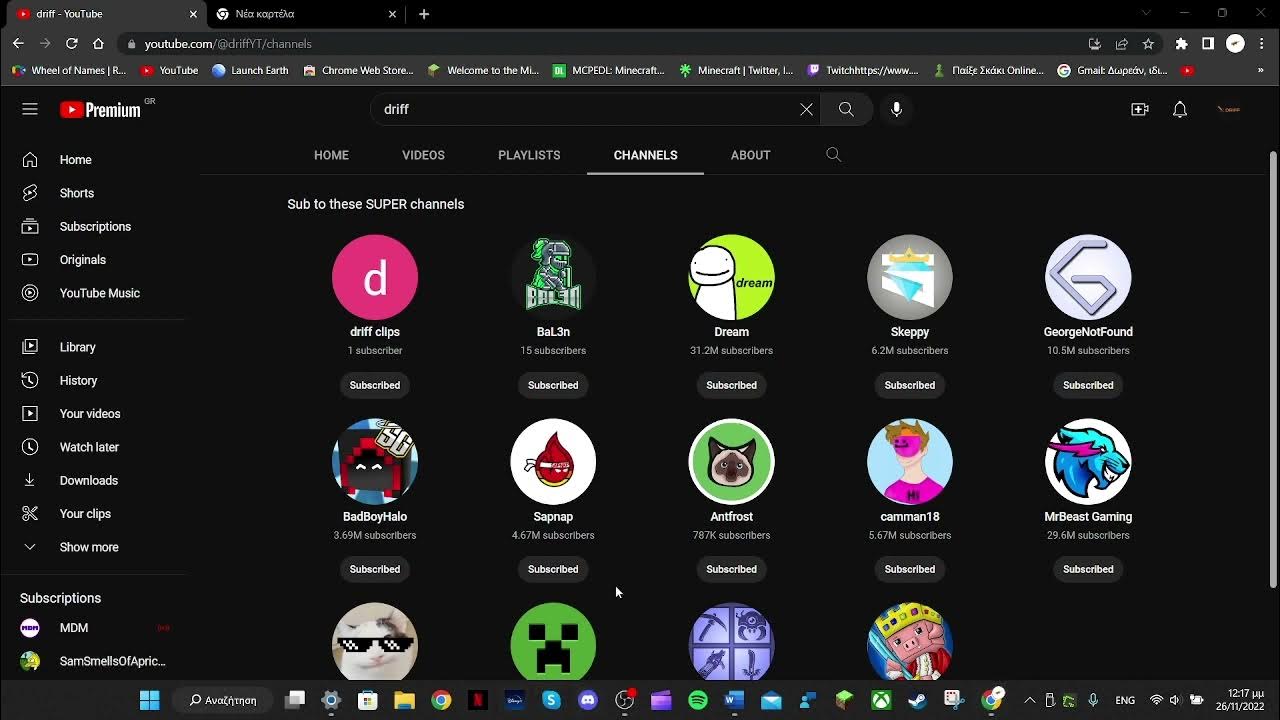Start voice search with microphone
Image resolution: width=1280 pixels, height=720 pixels.
tap(896, 109)
